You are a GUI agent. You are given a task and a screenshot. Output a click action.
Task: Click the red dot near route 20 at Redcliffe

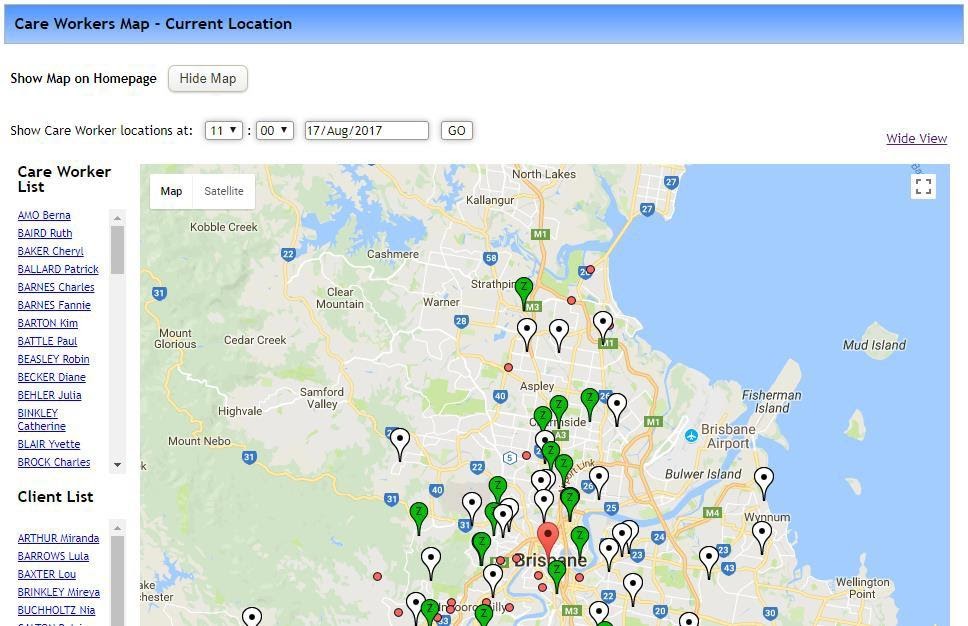point(590,270)
